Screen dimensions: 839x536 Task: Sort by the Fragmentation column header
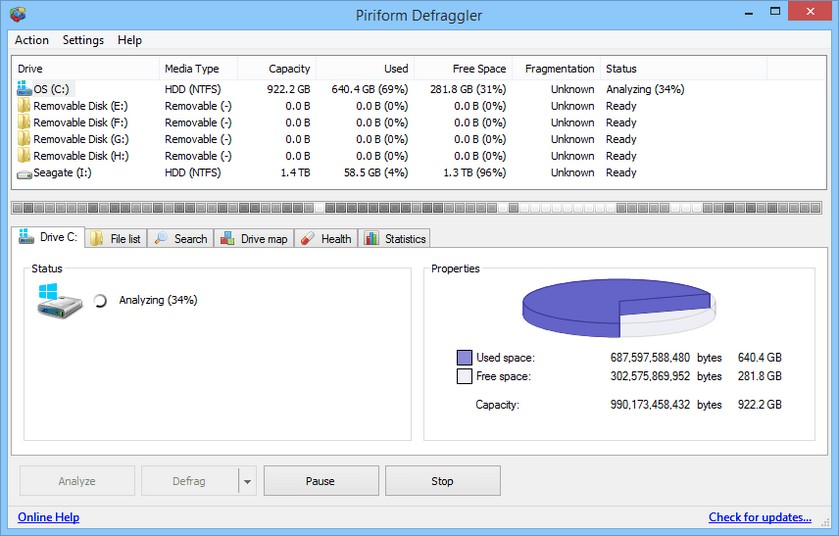(x=556, y=68)
